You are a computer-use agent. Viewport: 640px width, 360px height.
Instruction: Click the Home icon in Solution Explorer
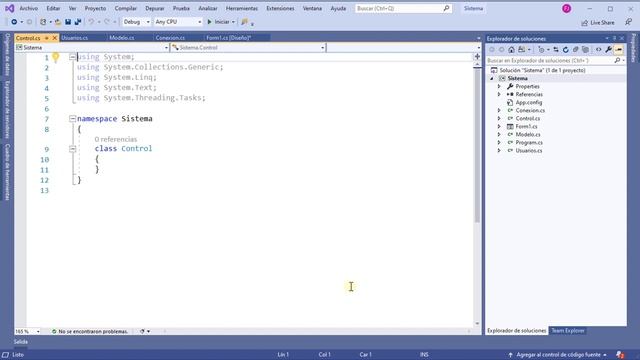[x=511, y=50]
